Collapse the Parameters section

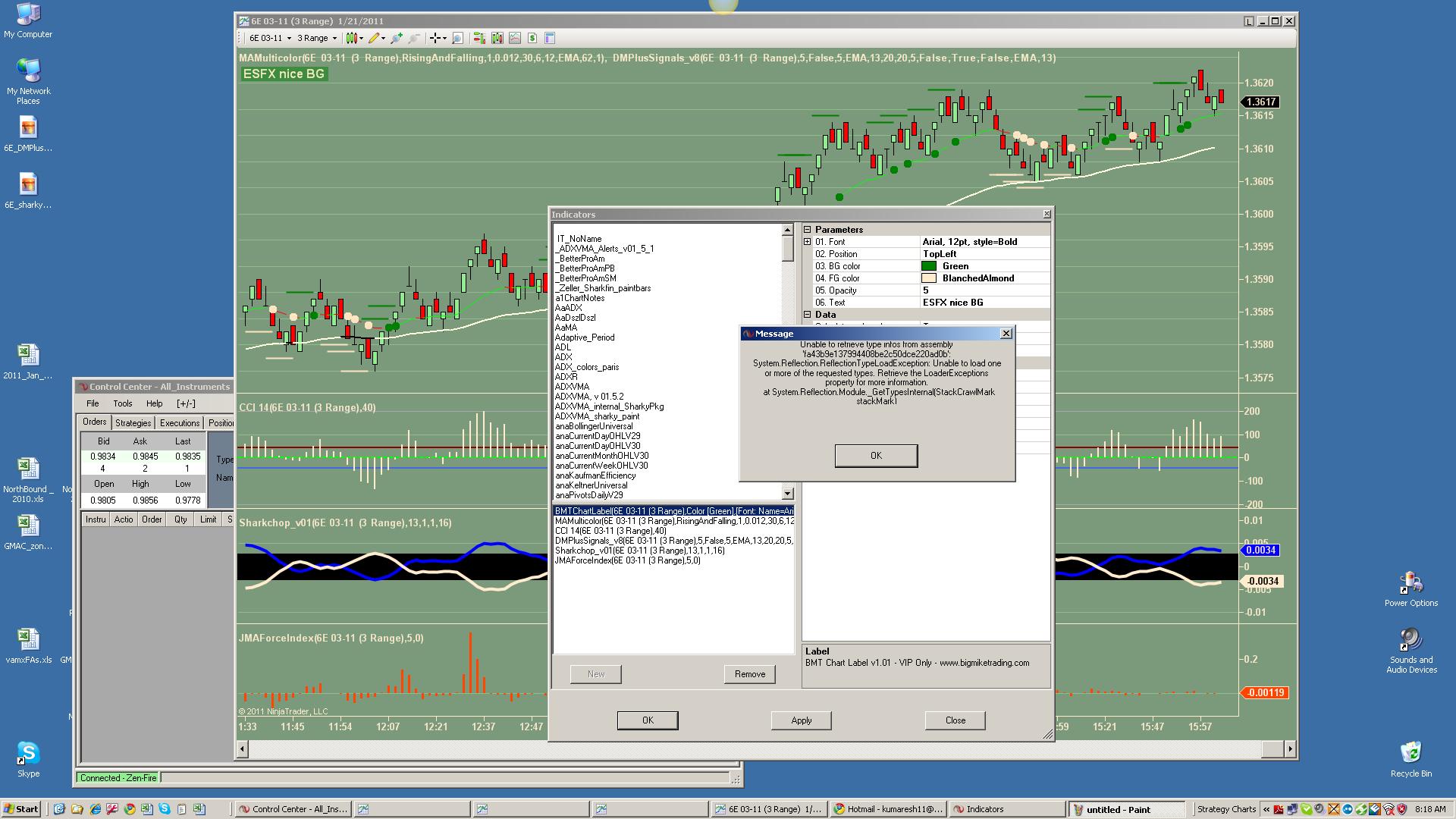pos(808,230)
